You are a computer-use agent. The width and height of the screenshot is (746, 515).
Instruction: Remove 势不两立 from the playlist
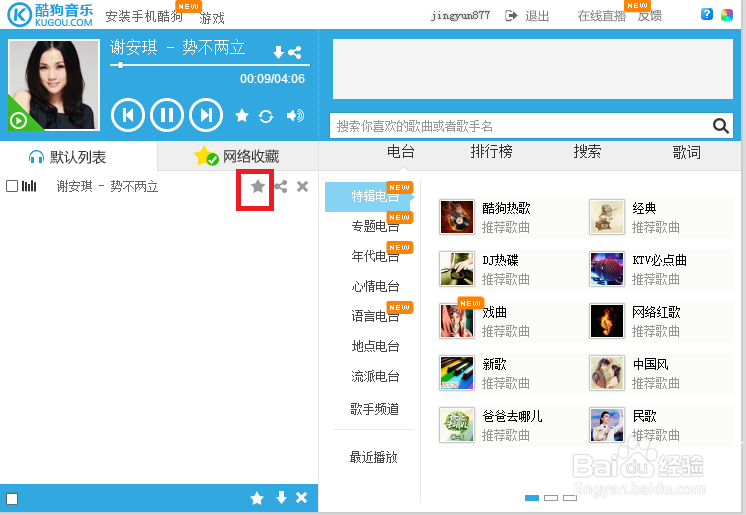[x=302, y=187]
